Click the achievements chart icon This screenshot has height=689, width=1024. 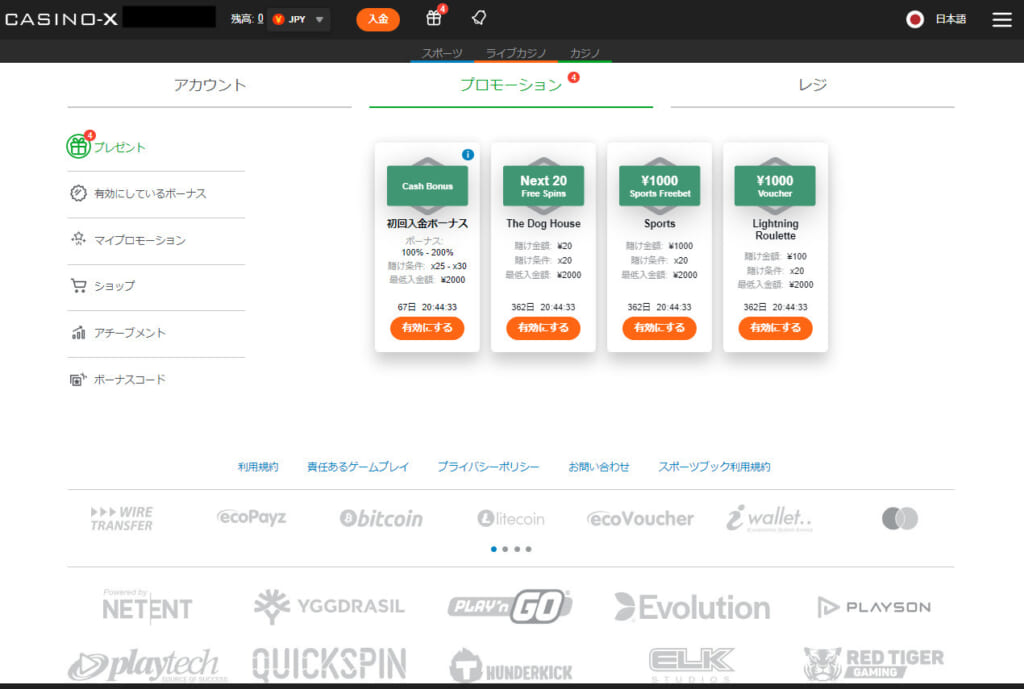click(78, 332)
